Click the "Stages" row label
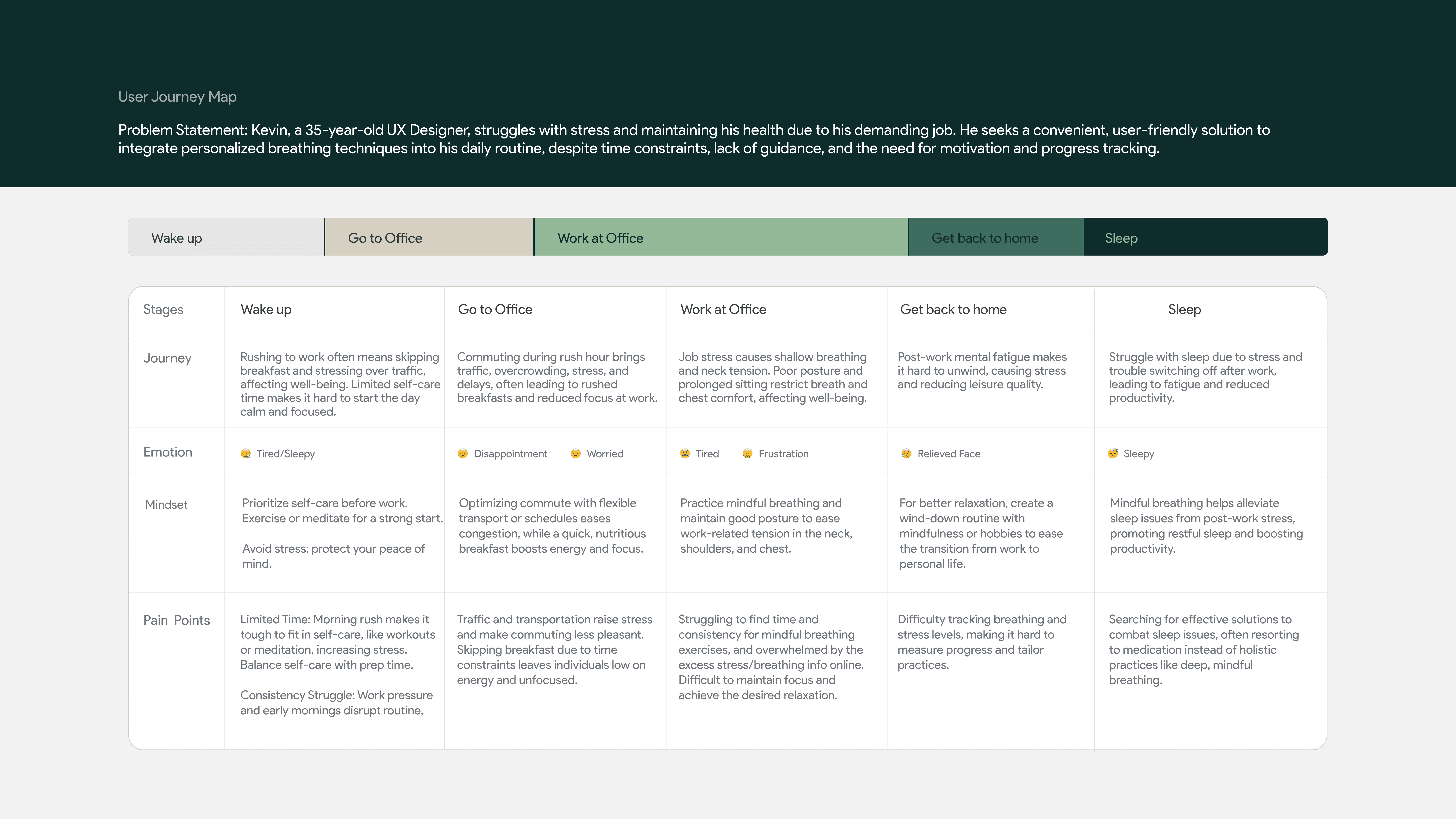This screenshot has width=1456, height=819. pos(163,310)
